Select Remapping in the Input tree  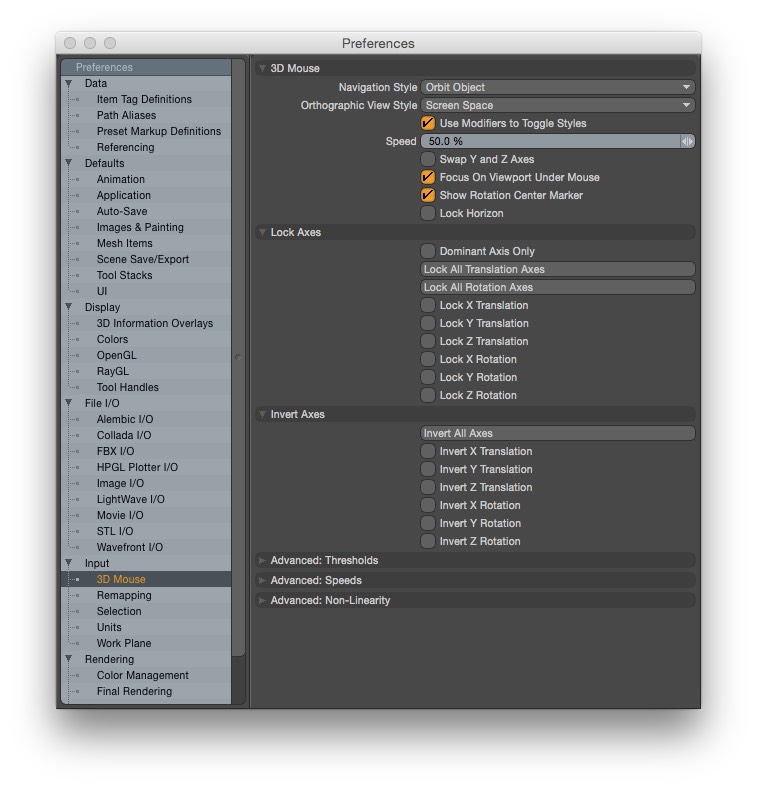point(124,595)
